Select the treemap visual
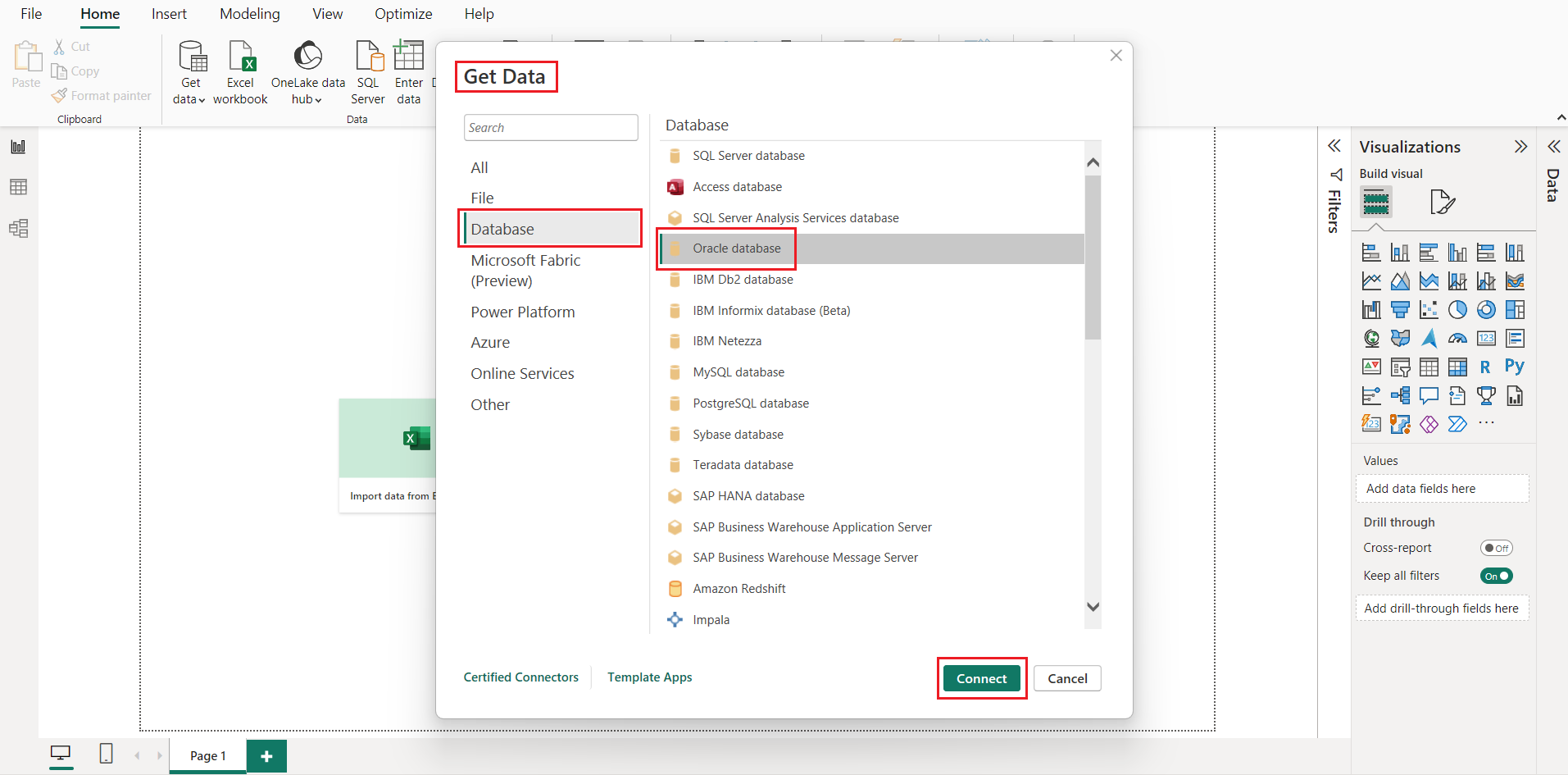This screenshot has width=1568, height=775. pos(1515,310)
